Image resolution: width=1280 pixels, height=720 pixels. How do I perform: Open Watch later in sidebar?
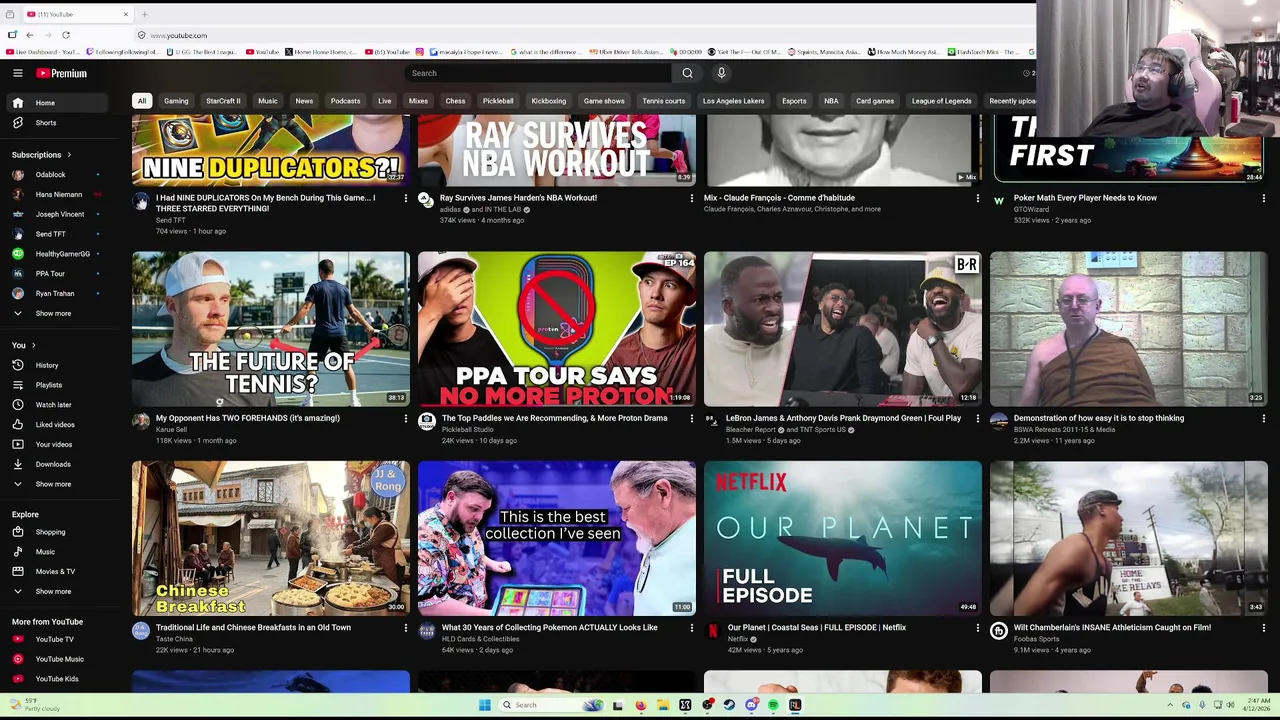(57, 405)
